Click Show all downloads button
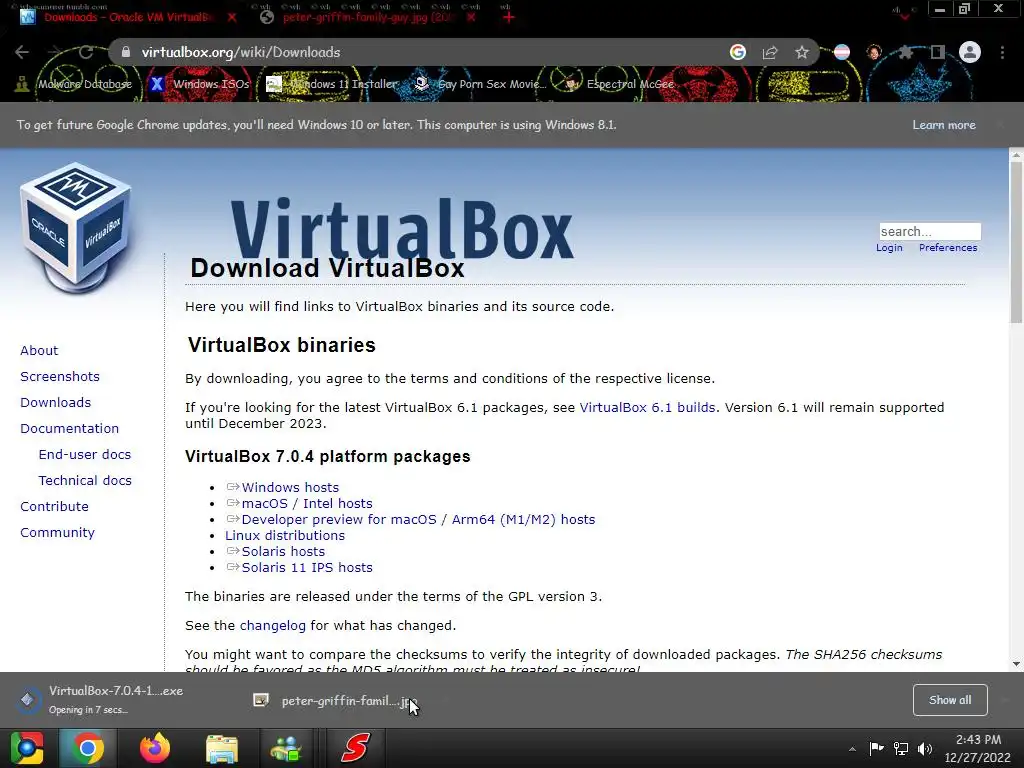The width and height of the screenshot is (1024, 768). [950, 700]
